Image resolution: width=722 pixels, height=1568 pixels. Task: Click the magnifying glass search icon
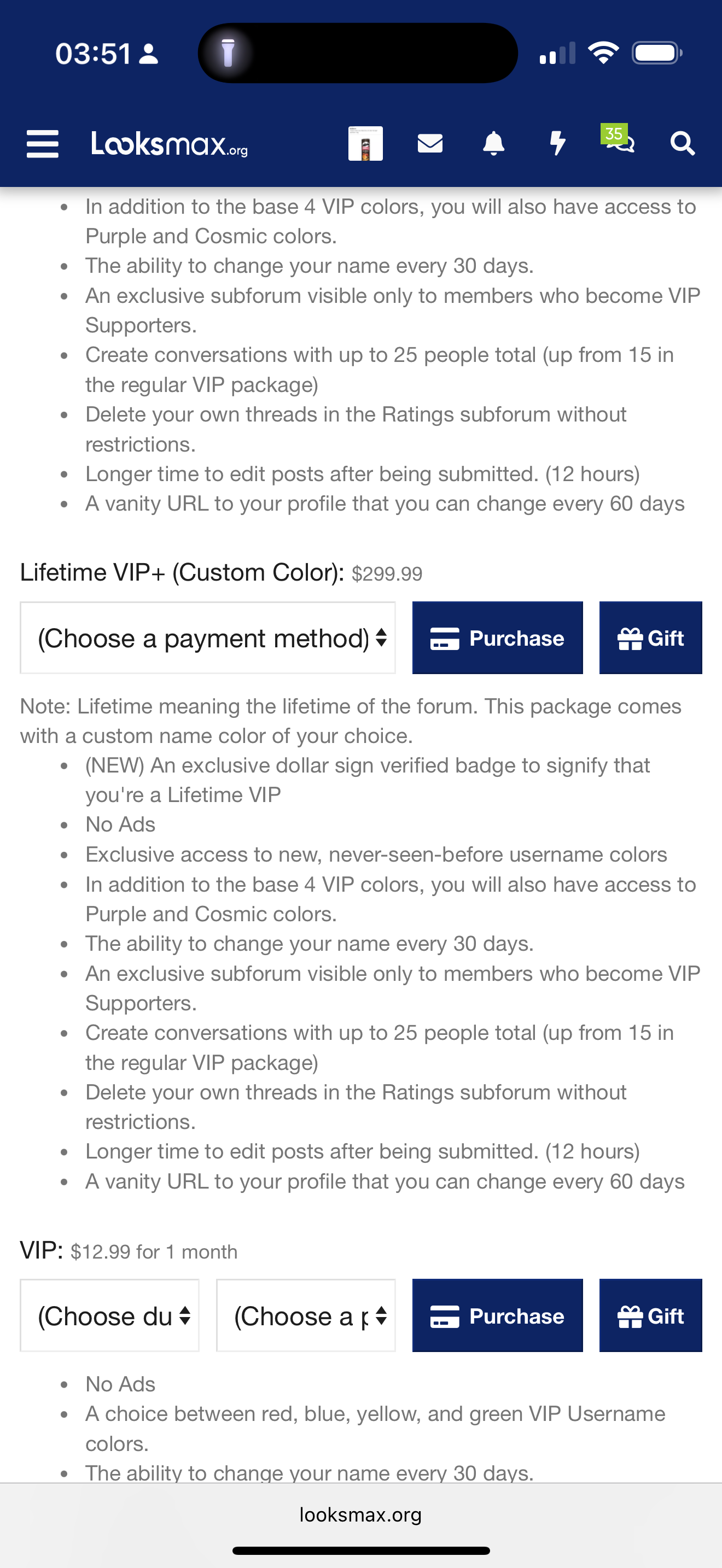coord(683,144)
